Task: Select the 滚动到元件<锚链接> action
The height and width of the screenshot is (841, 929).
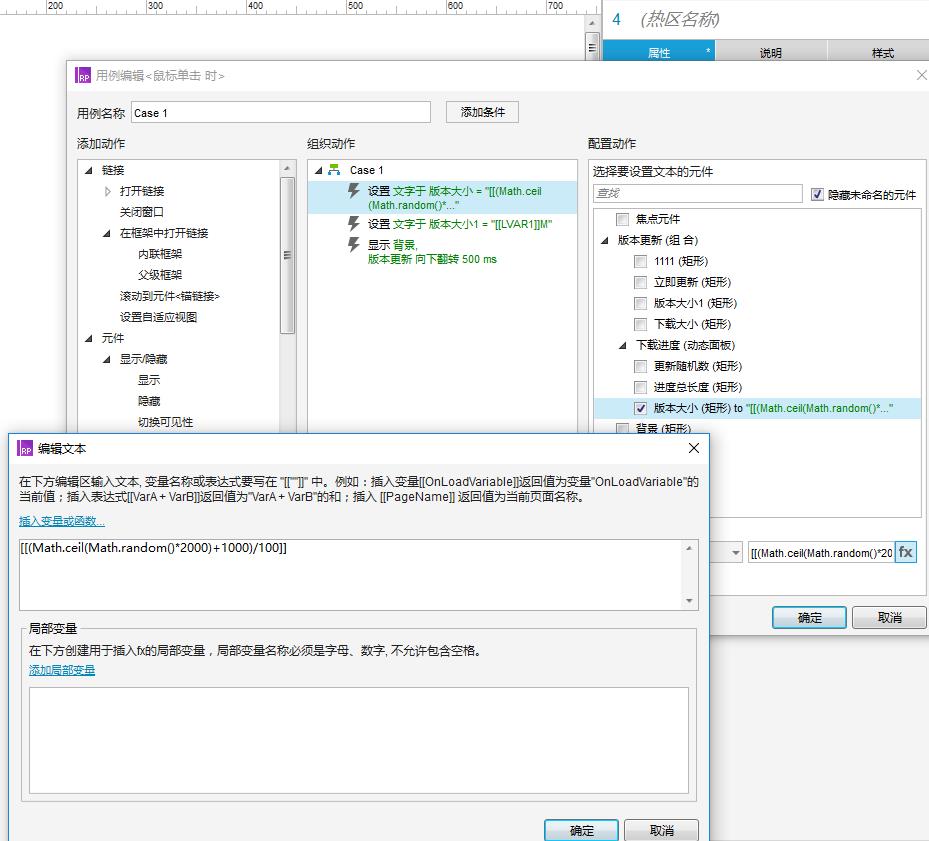Action: [x=169, y=296]
